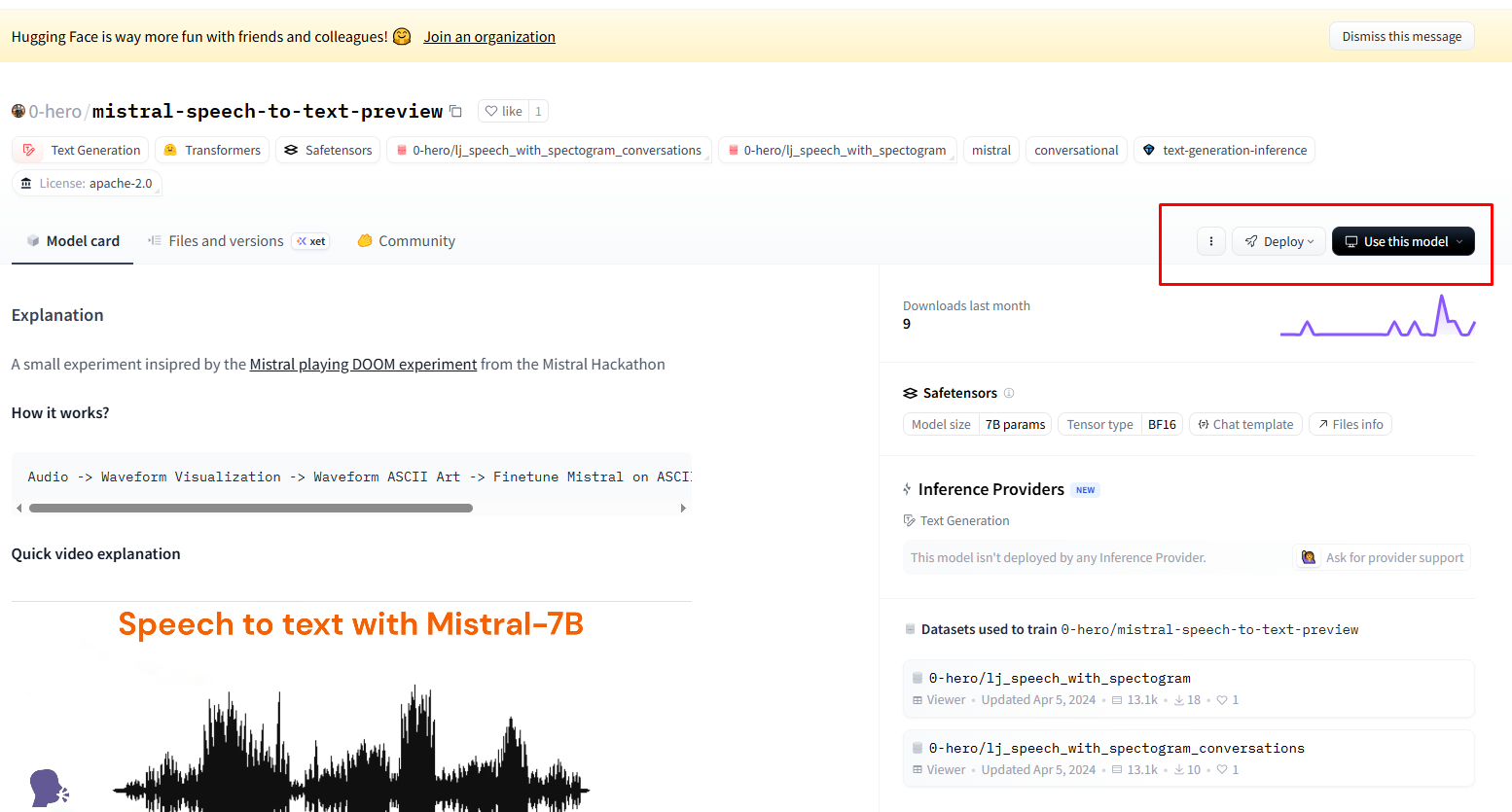
Task: Click the License apache-2.0 tag
Action: (87, 183)
